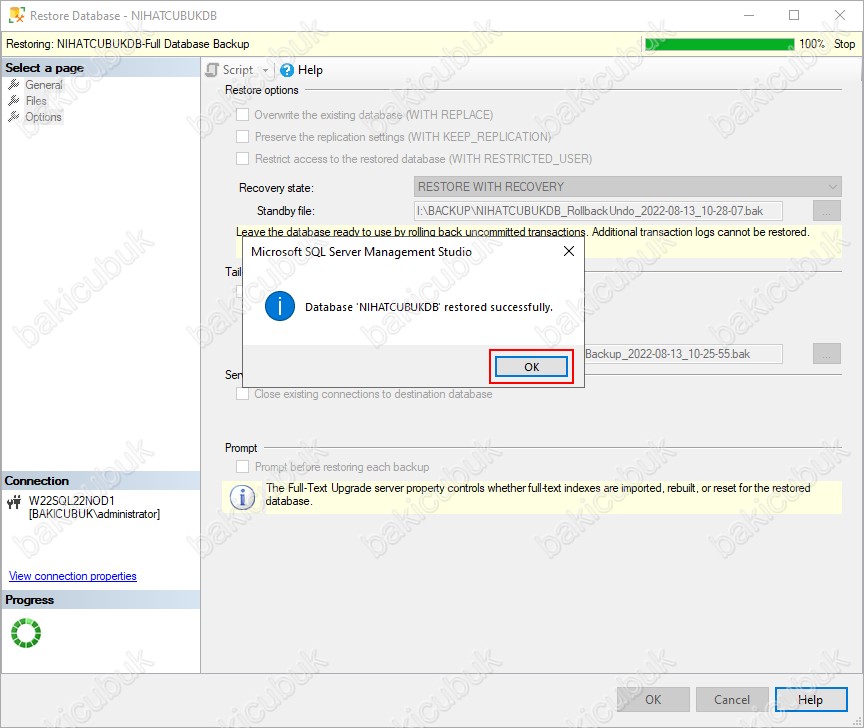Open the Files page
Image resolution: width=864 pixels, height=728 pixels.
(x=36, y=101)
